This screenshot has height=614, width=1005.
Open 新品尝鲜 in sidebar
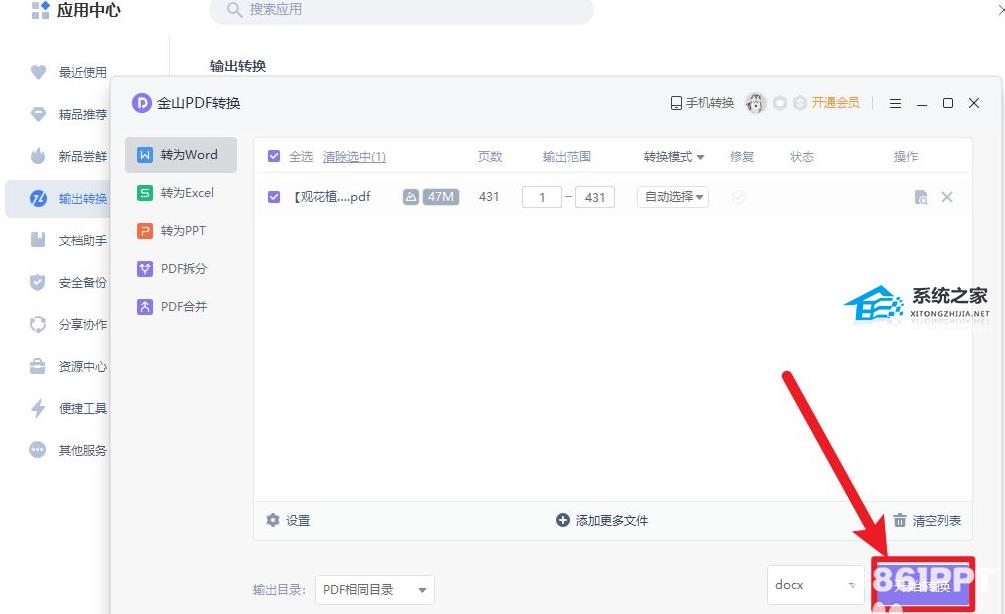tap(69, 156)
